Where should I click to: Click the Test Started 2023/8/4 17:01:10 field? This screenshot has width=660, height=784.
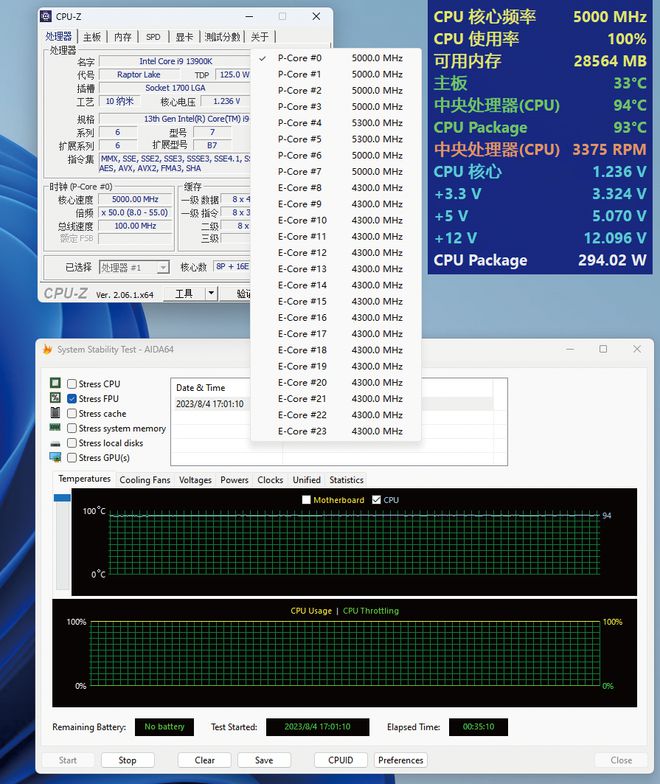click(x=318, y=727)
